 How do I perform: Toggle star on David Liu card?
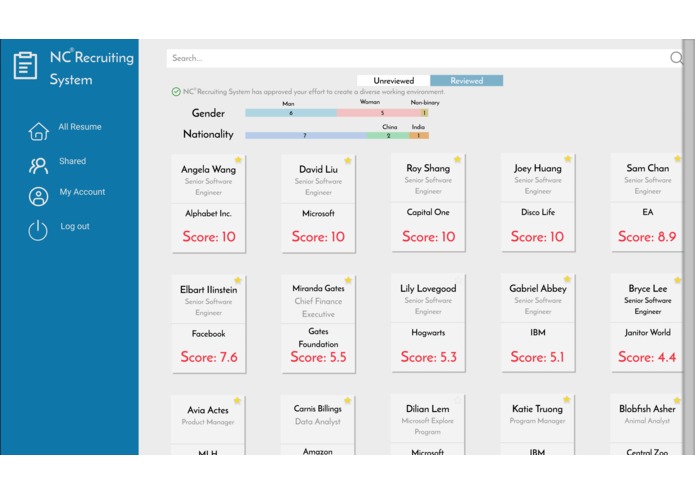coord(348,160)
